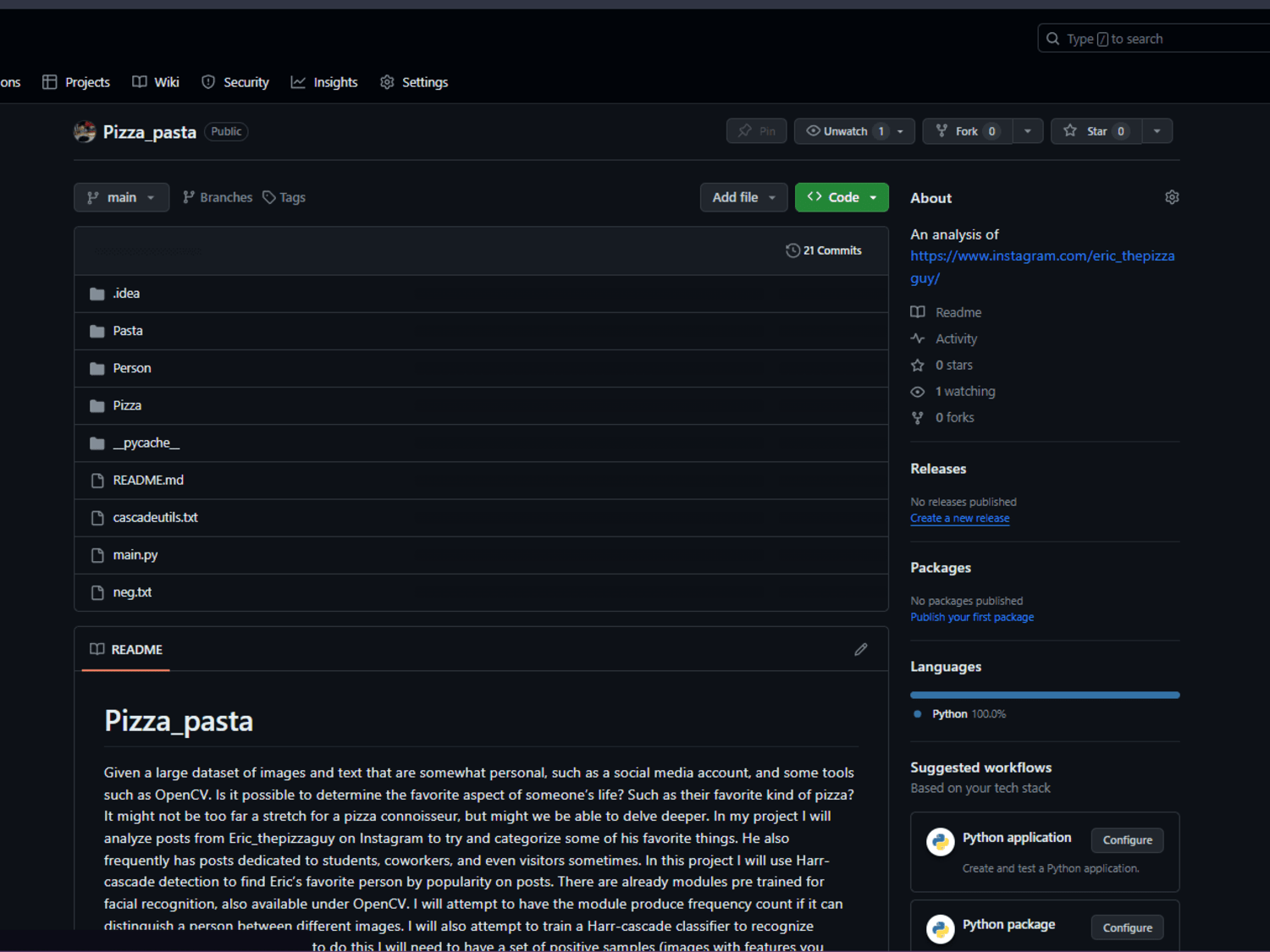Viewport: 1270px width, 952px height.
Task: Click the file icon beside README.md
Action: 97,481
